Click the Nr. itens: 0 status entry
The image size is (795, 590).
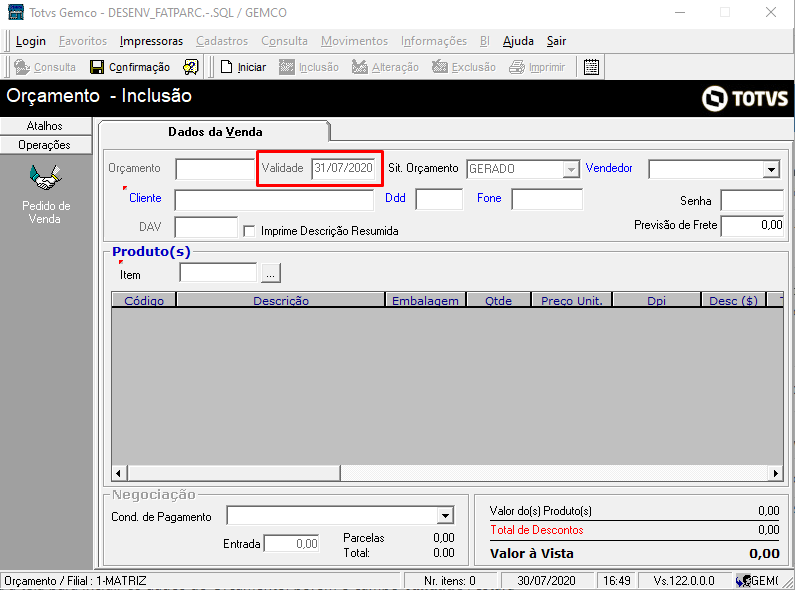click(x=450, y=580)
